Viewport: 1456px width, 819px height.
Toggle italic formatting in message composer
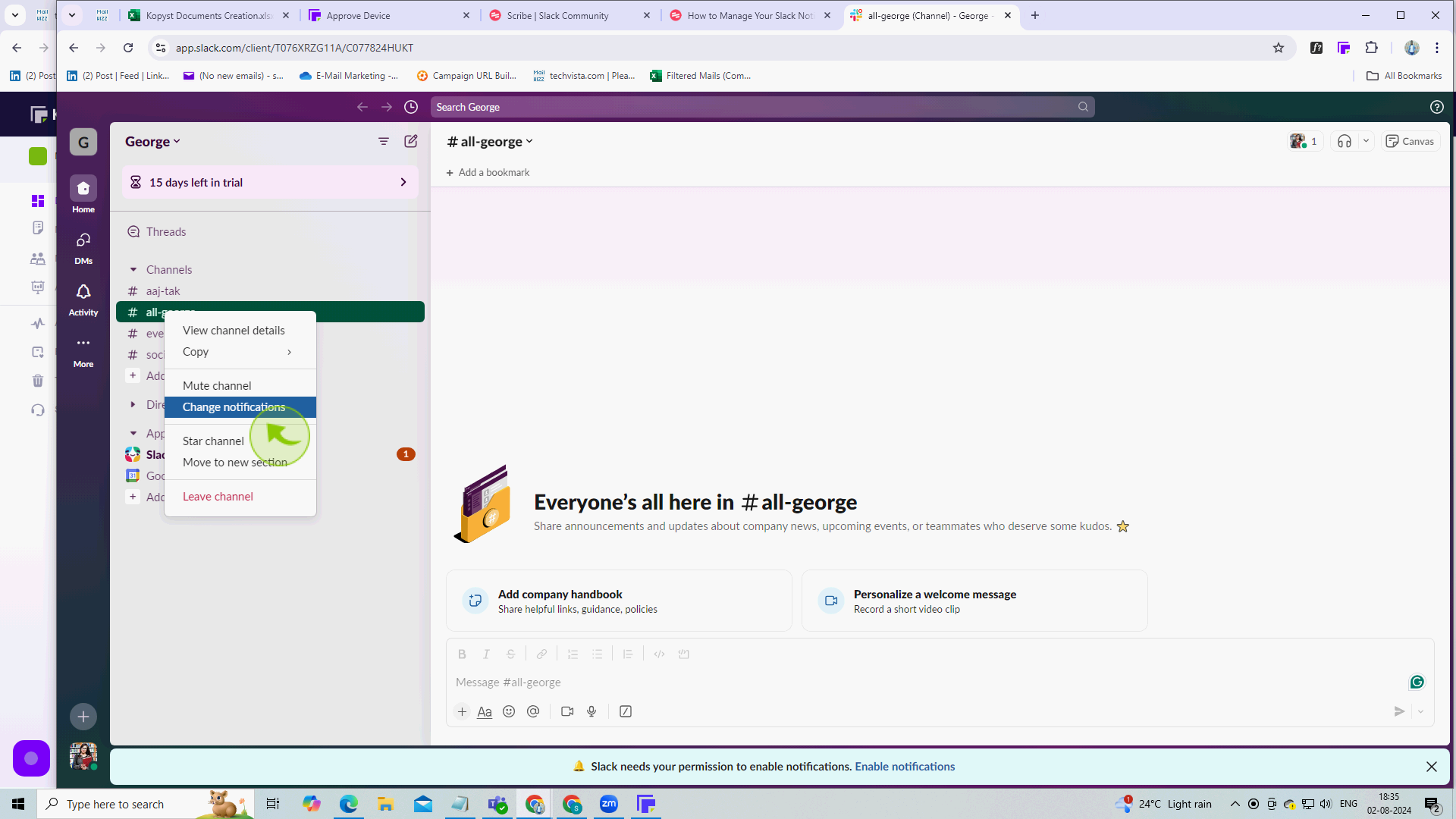coord(486,654)
